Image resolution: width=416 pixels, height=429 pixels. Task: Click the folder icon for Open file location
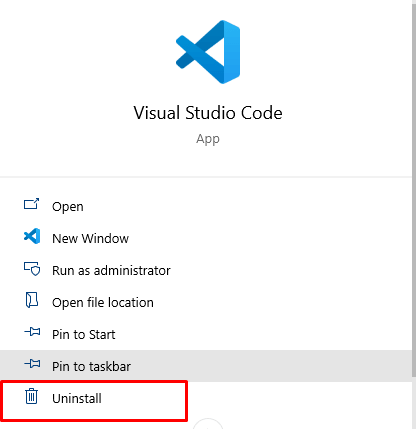pos(32,300)
